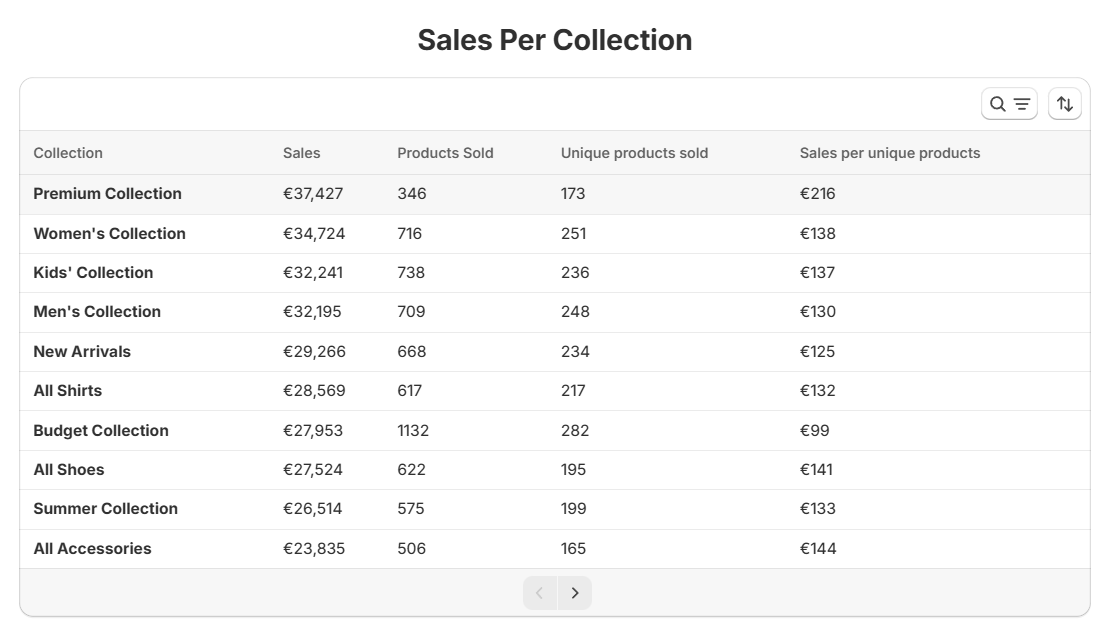
Task: Select the filter lines icon
Action: [1019, 103]
